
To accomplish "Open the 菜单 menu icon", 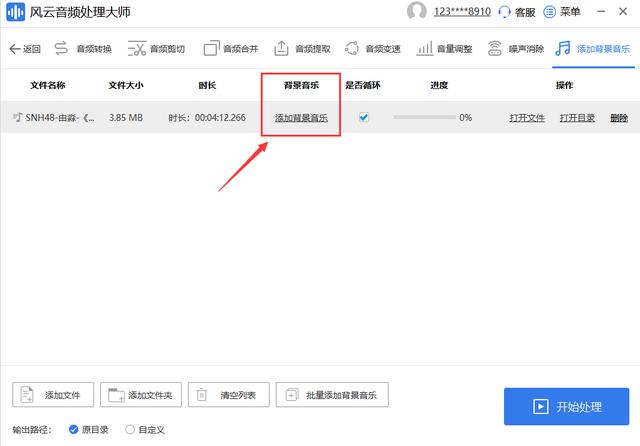I will (x=549, y=12).
